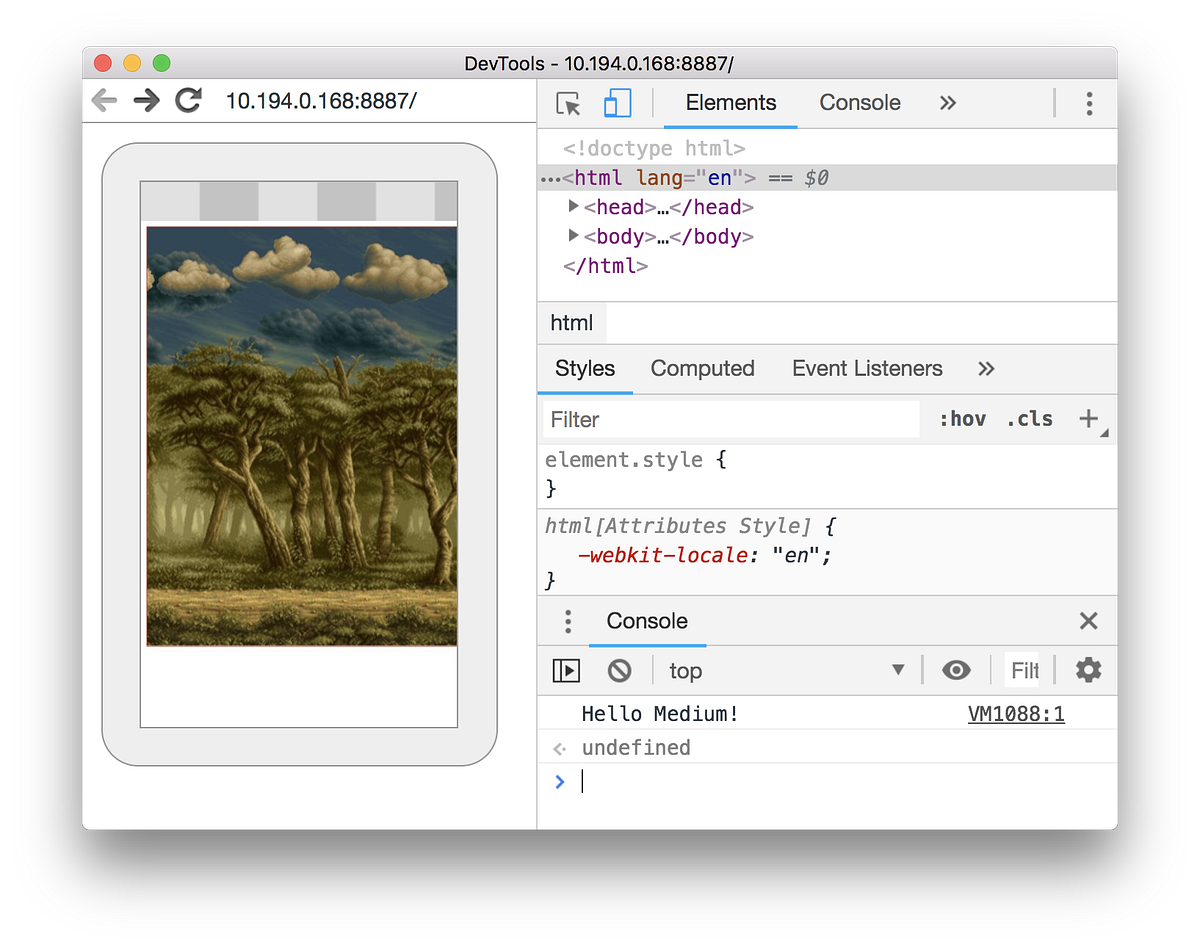Open console settings with the gear icon
This screenshot has width=1200, height=947.
tap(1087, 670)
